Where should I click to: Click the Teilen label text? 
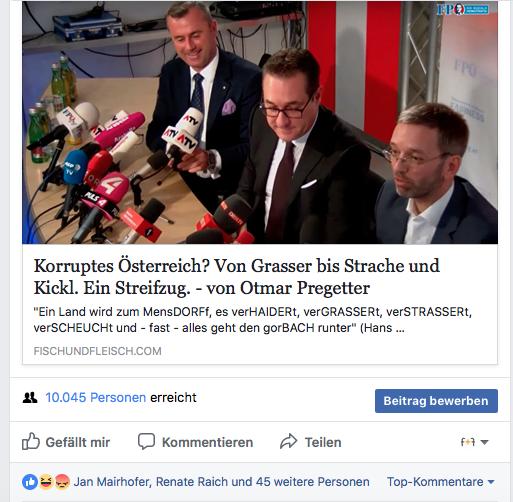pos(323,442)
